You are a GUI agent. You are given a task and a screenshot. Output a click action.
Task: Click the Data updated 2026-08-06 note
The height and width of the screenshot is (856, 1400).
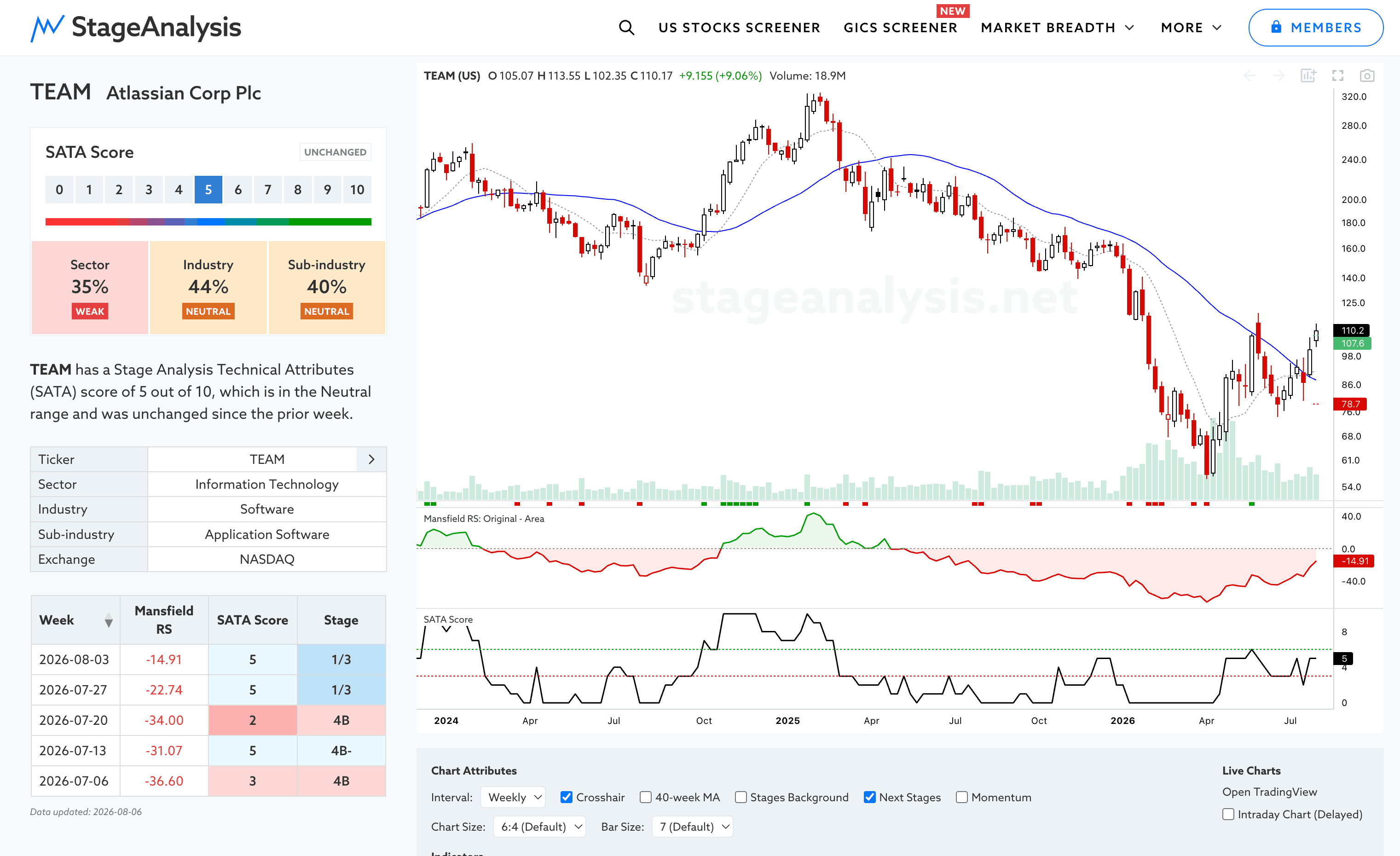86,812
